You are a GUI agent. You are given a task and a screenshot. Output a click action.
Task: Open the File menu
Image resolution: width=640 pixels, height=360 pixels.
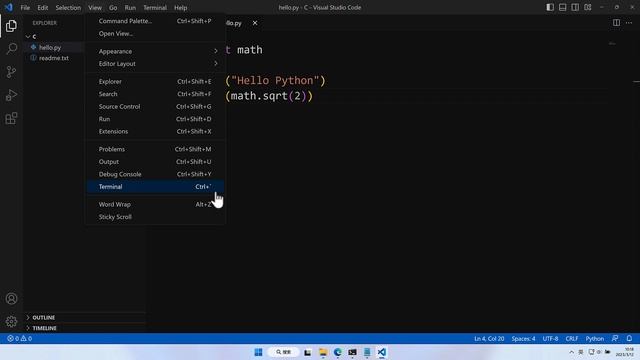coord(25,7)
